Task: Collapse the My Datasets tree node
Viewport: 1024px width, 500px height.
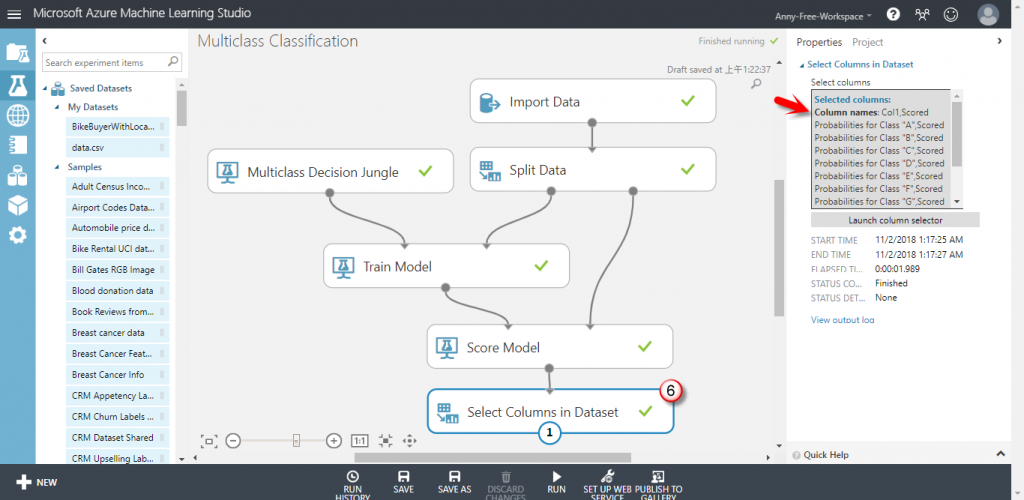Action: click(x=57, y=107)
